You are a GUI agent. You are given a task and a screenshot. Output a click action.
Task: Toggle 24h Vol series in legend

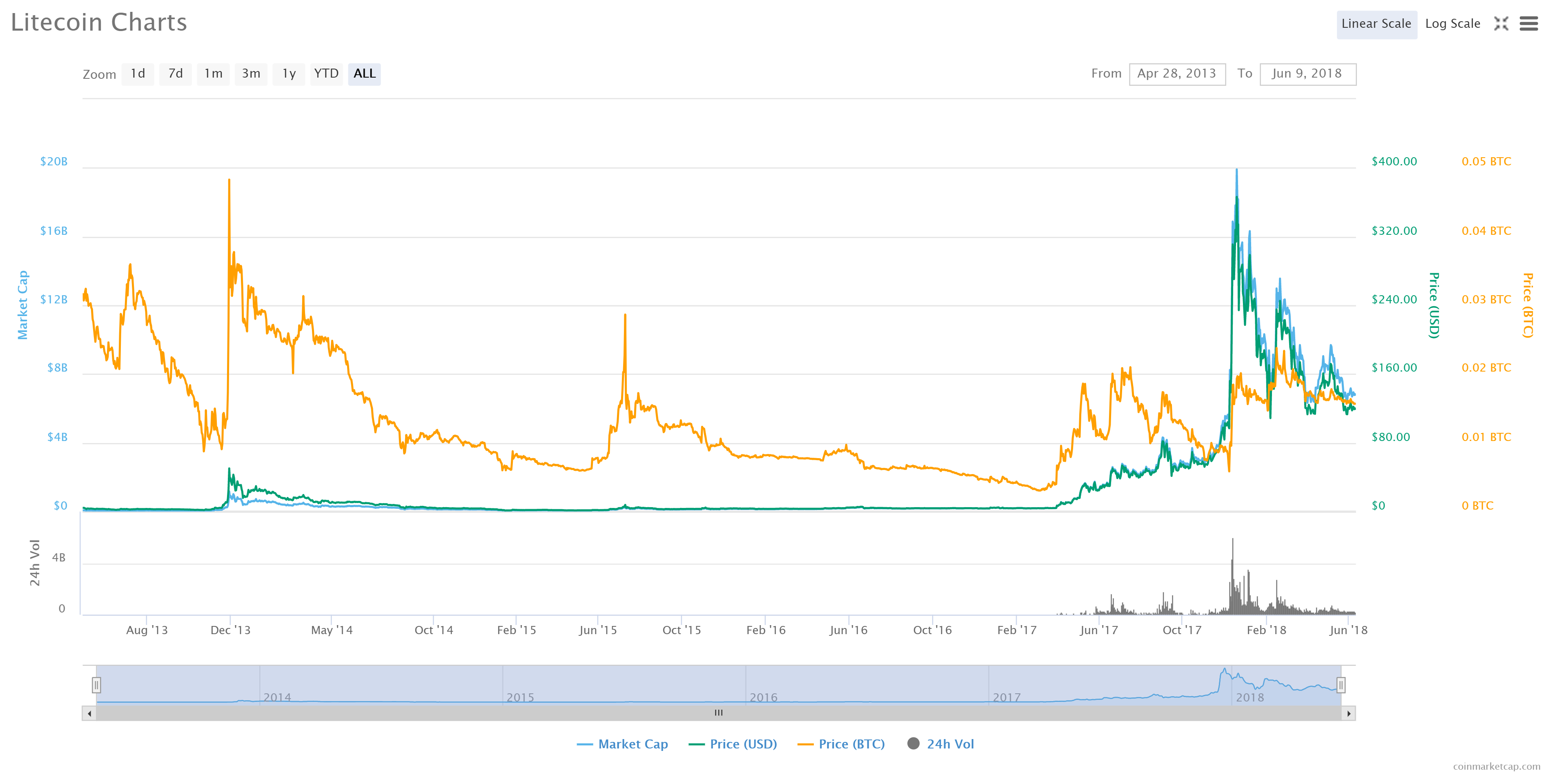940,744
